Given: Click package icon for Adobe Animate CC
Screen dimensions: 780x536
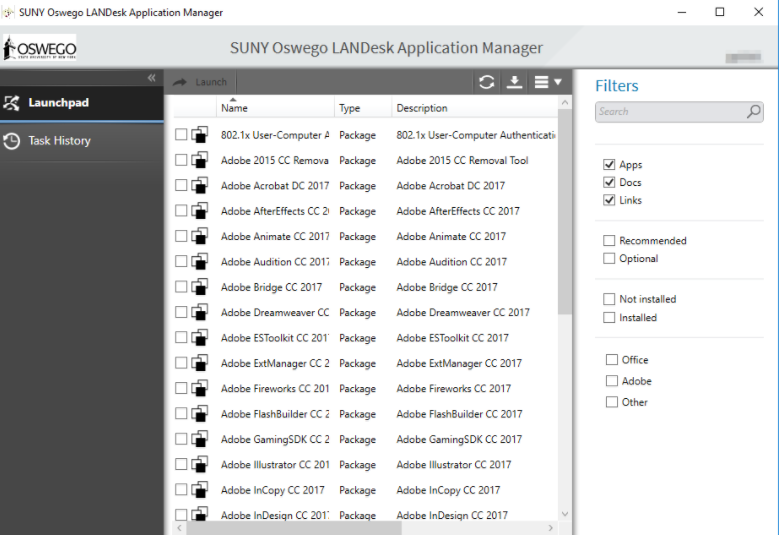Looking at the screenshot, I should pos(200,236).
